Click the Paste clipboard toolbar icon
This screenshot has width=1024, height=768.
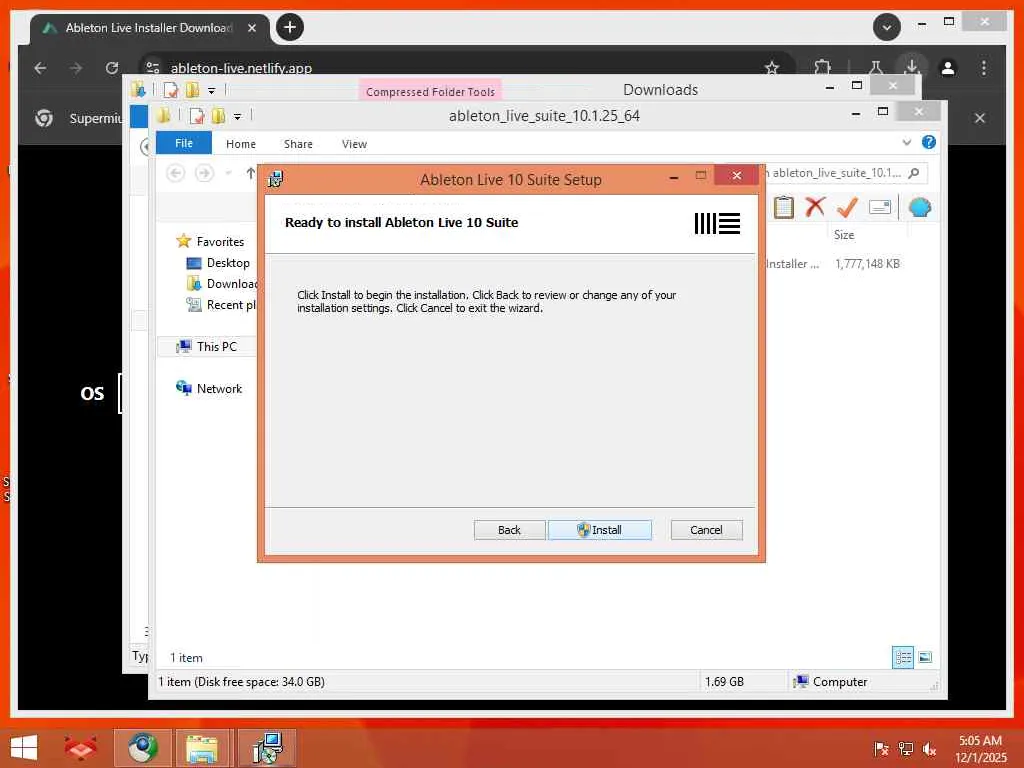tap(784, 208)
